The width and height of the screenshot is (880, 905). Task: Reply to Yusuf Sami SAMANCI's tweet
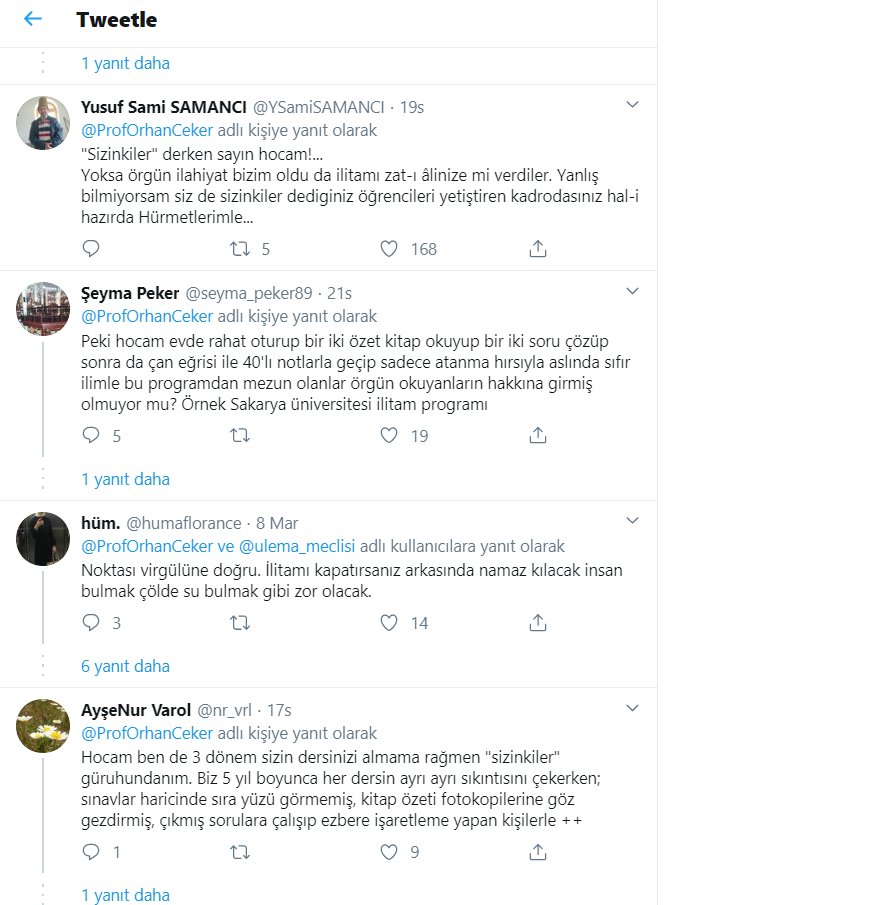(91, 249)
